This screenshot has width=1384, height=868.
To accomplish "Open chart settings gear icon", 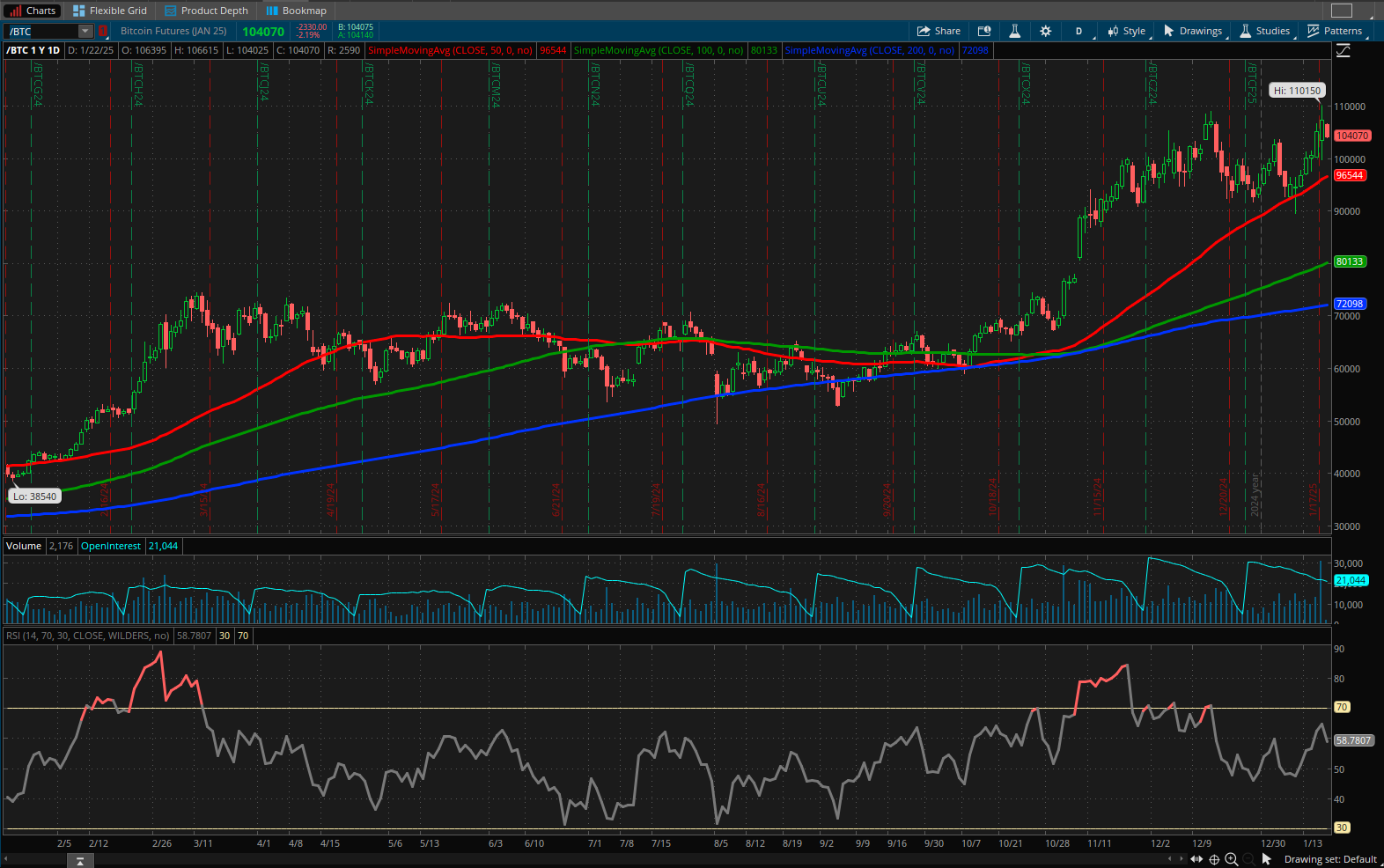I will click(x=1045, y=31).
